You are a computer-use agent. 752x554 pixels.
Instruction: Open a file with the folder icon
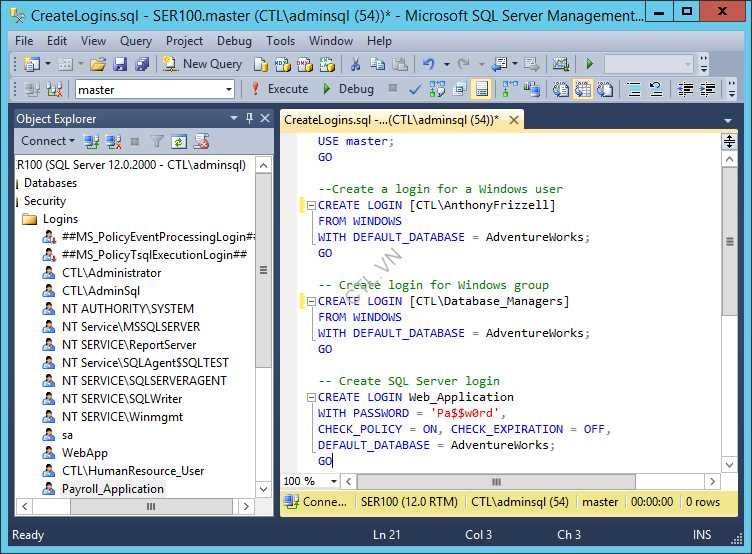coord(98,64)
